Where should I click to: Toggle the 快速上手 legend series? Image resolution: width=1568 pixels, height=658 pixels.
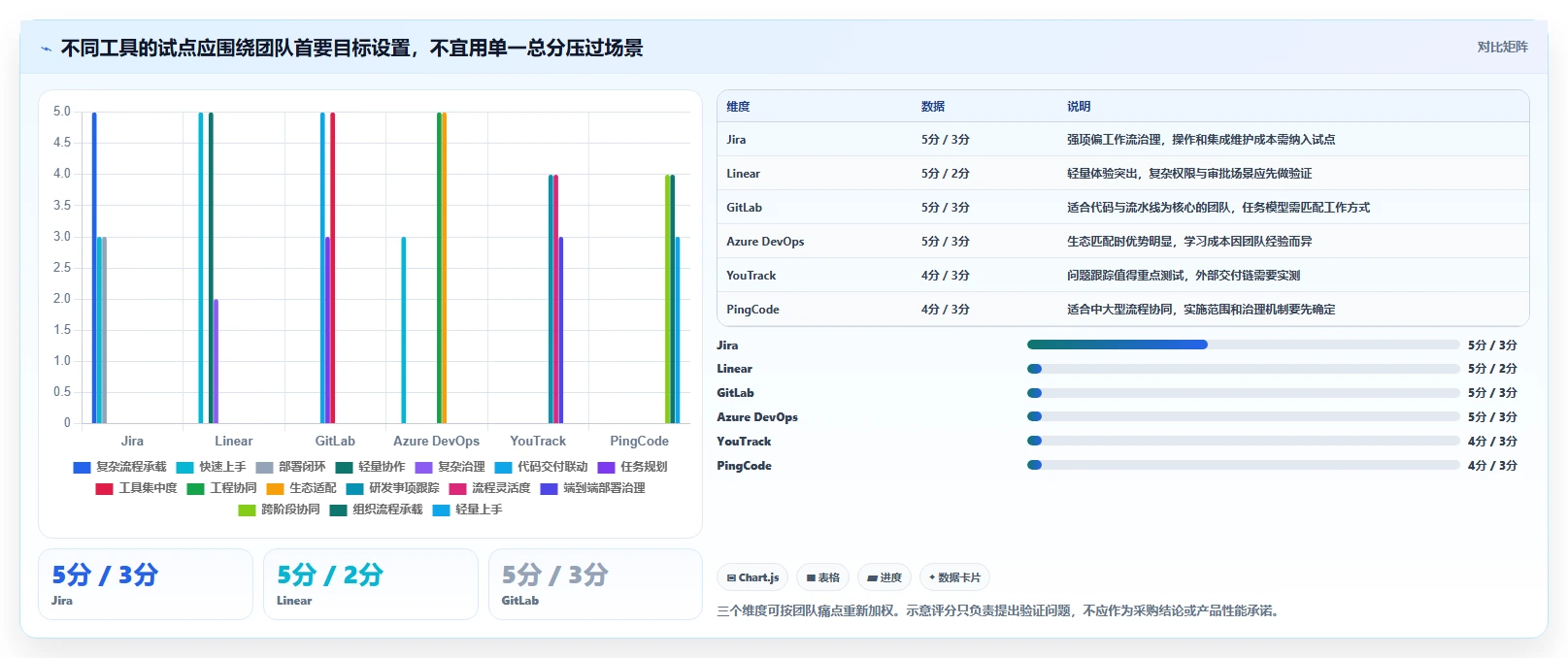pyautogui.click(x=211, y=467)
